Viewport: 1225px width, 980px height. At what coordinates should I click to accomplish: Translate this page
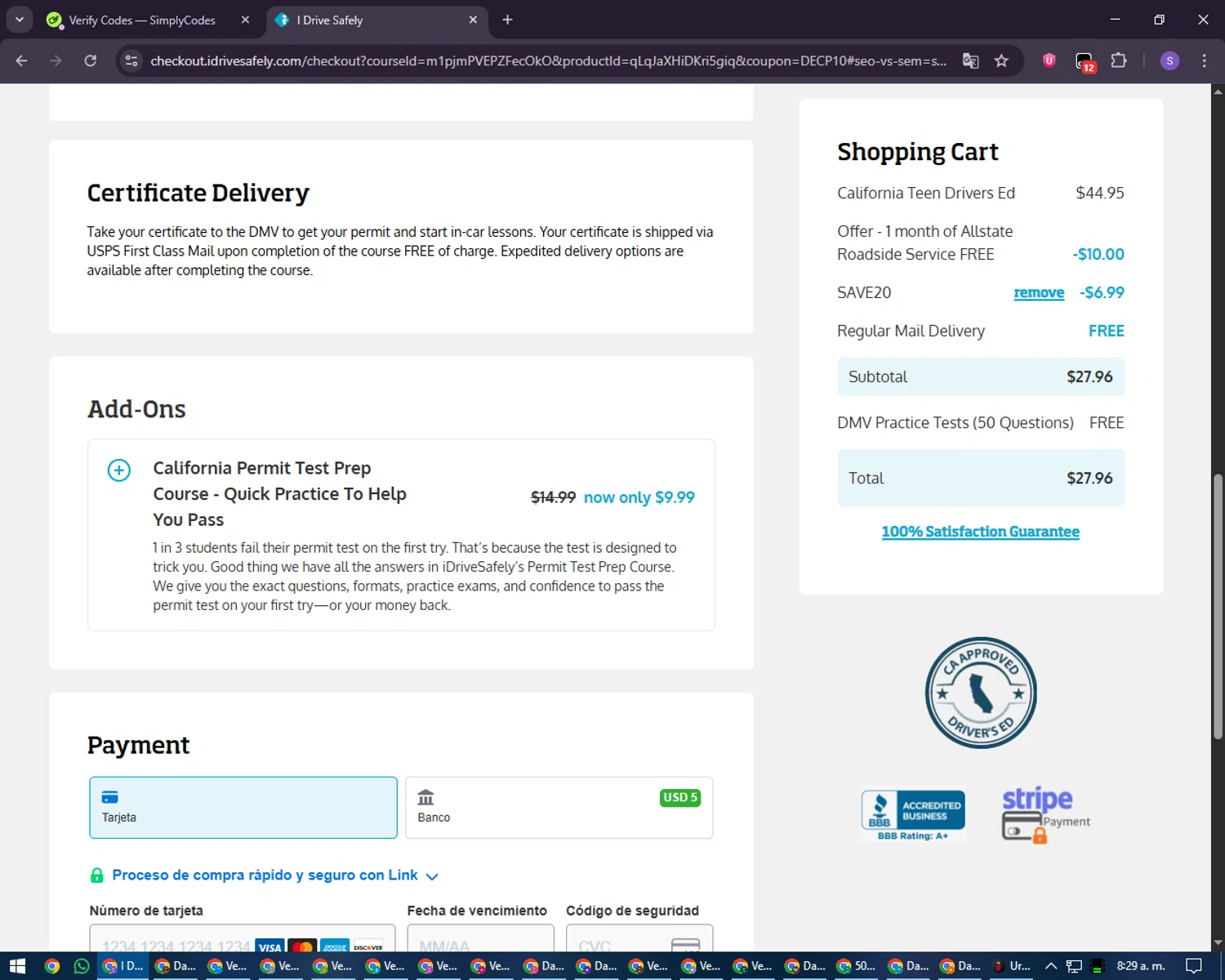970,60
